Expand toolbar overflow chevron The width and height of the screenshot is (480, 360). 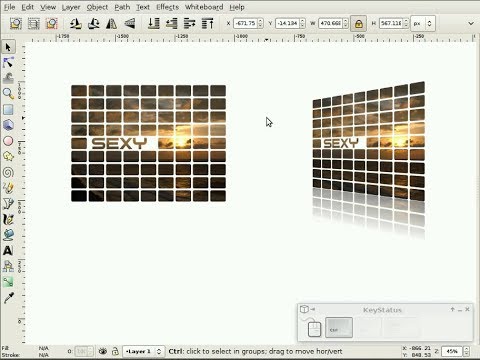pos(471,23)
